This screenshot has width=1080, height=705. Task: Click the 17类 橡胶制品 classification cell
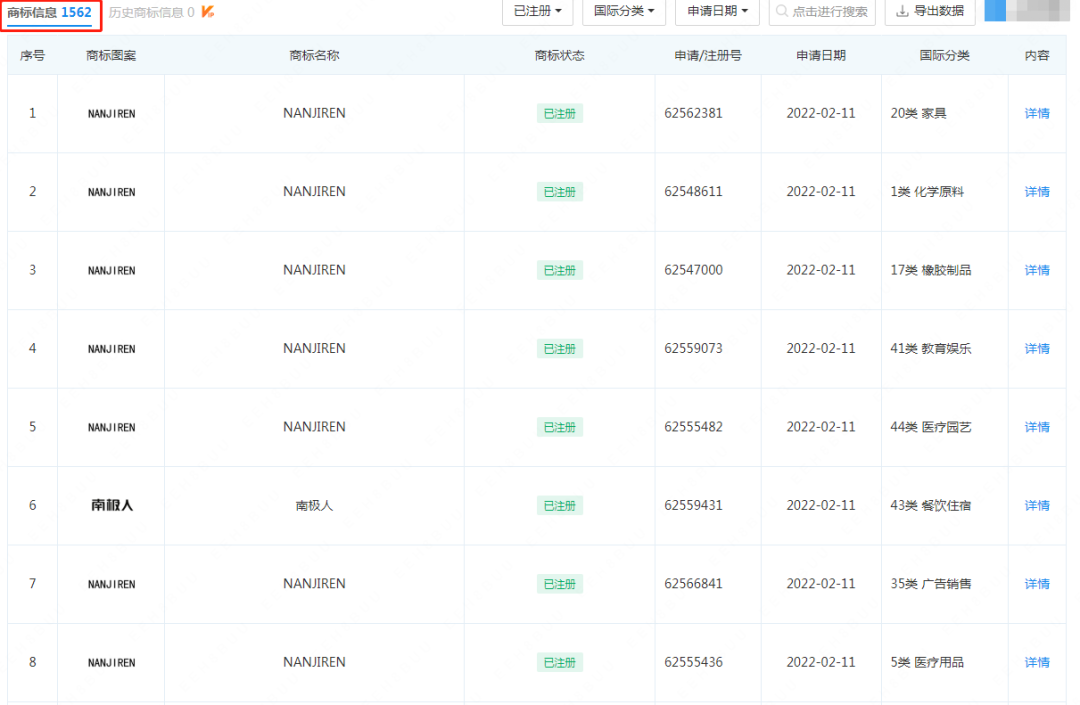pos(931,271)
